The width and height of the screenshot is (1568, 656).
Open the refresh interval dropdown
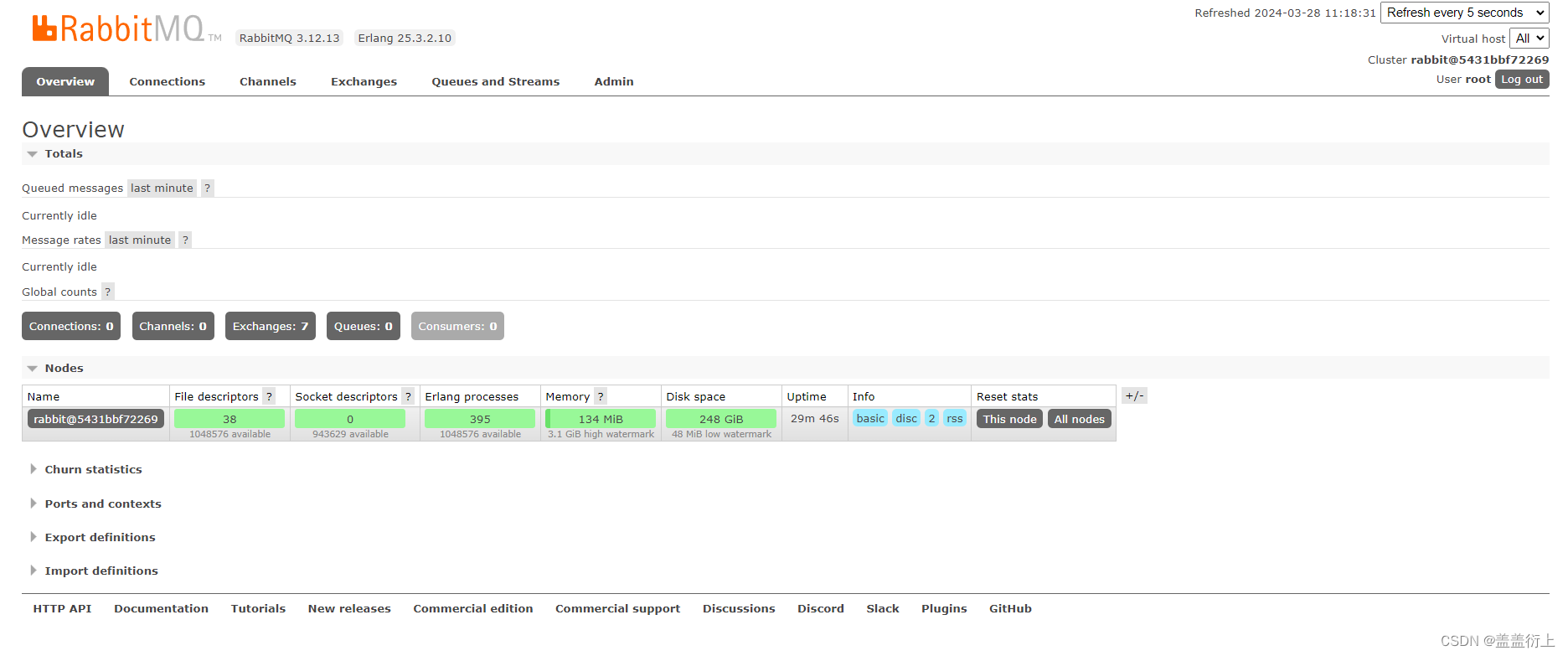1465,13
